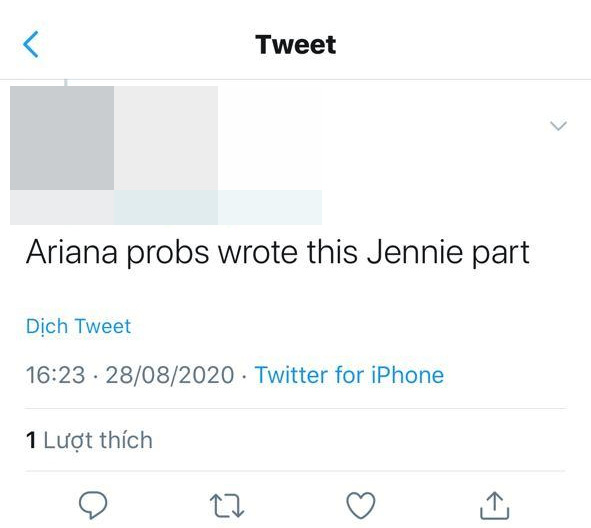Select the blurred username handle below avatar
This screenshot has height=528, width=591.
point(166,207)
